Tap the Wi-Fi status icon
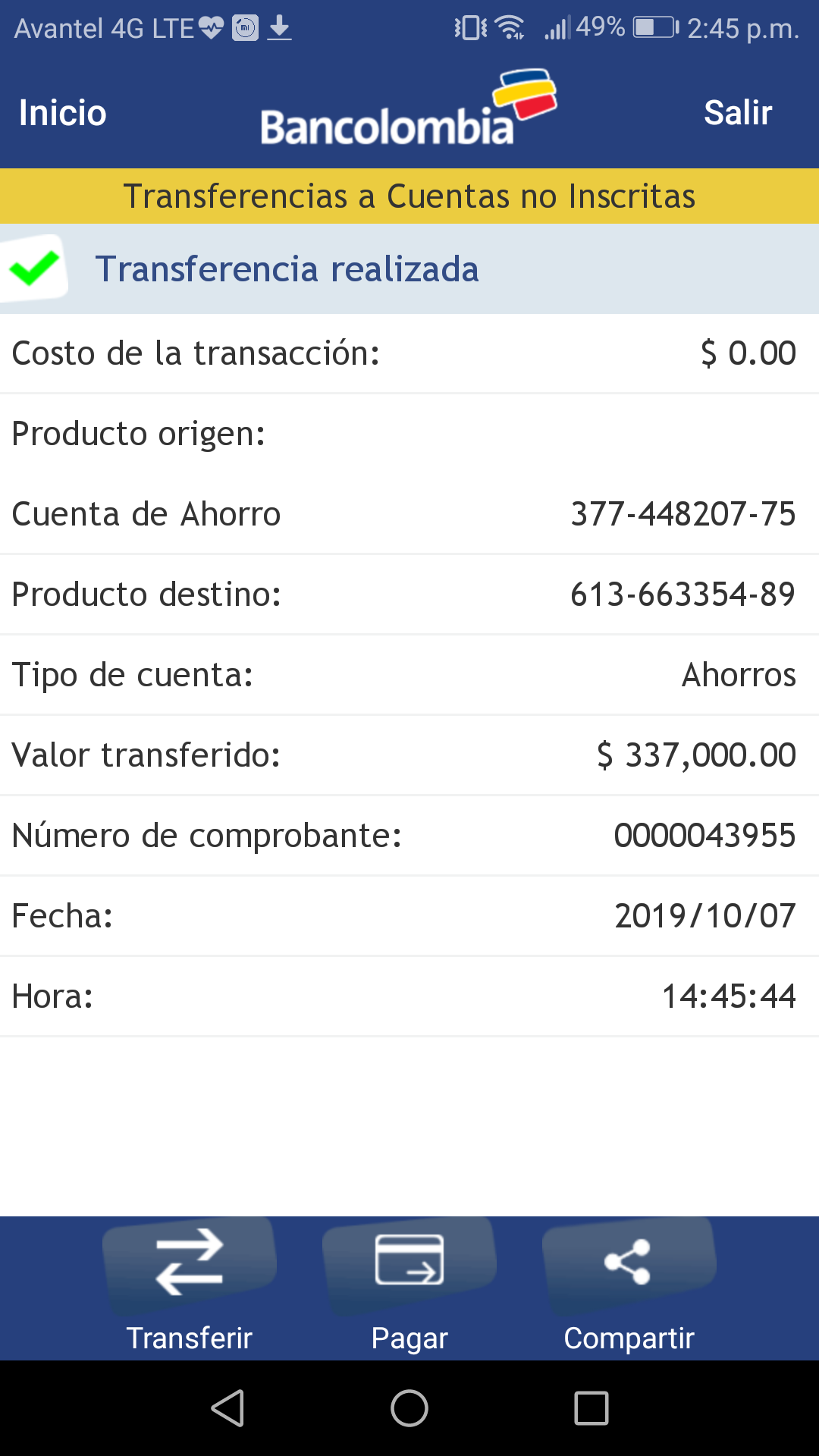 pos(510,29)
